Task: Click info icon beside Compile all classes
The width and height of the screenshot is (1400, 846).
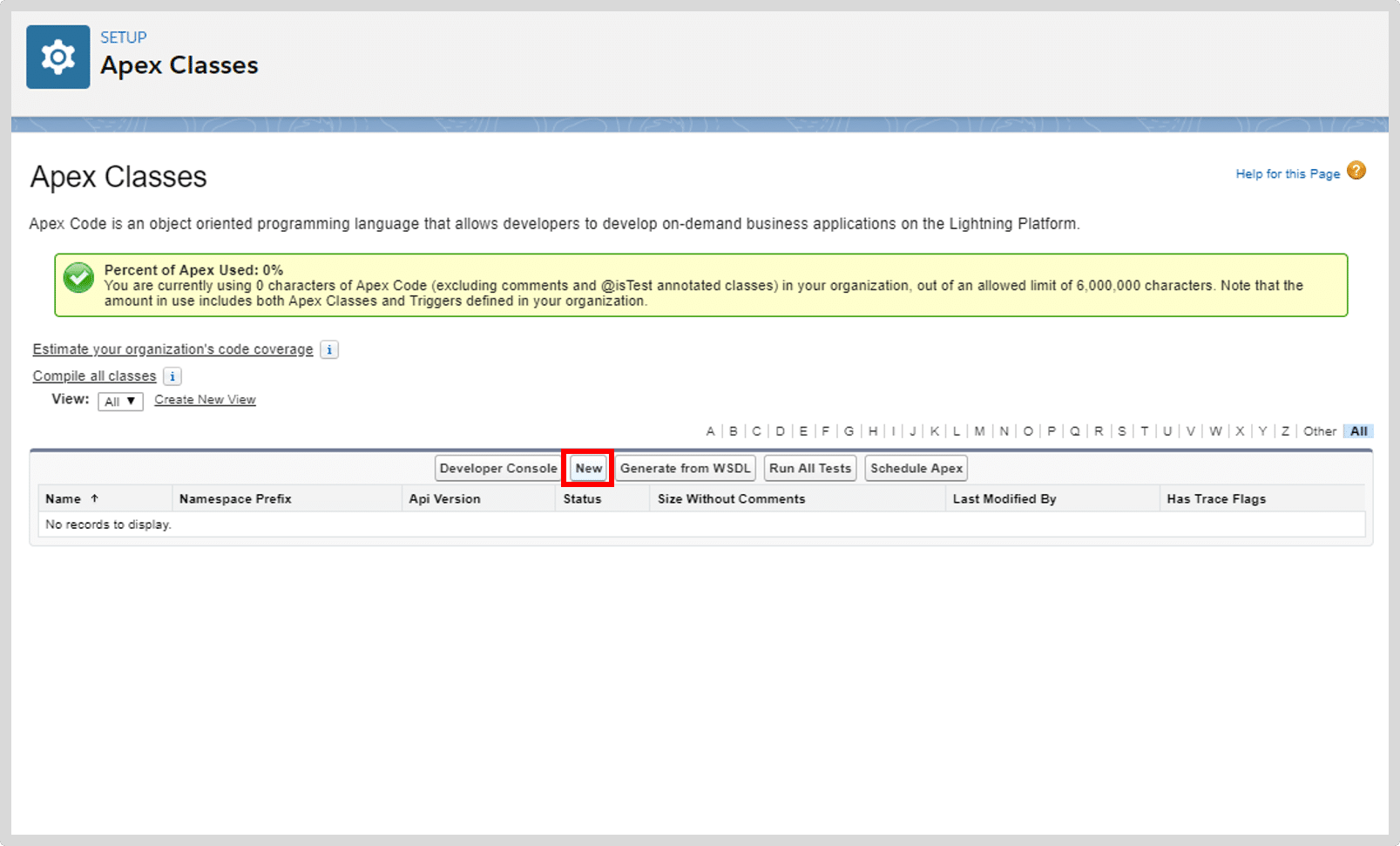Action: [172, 376]
